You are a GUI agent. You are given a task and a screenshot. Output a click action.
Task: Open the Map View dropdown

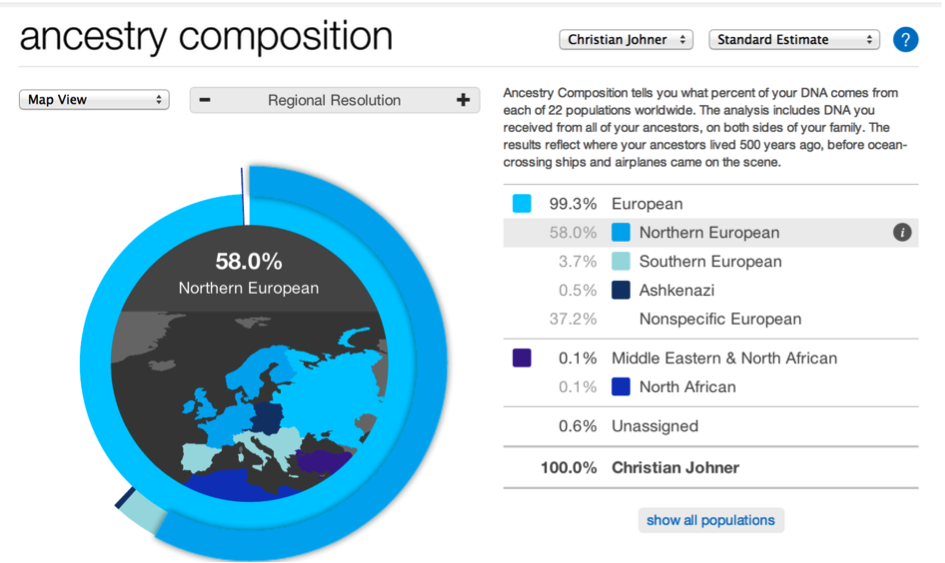coord(94,99)
